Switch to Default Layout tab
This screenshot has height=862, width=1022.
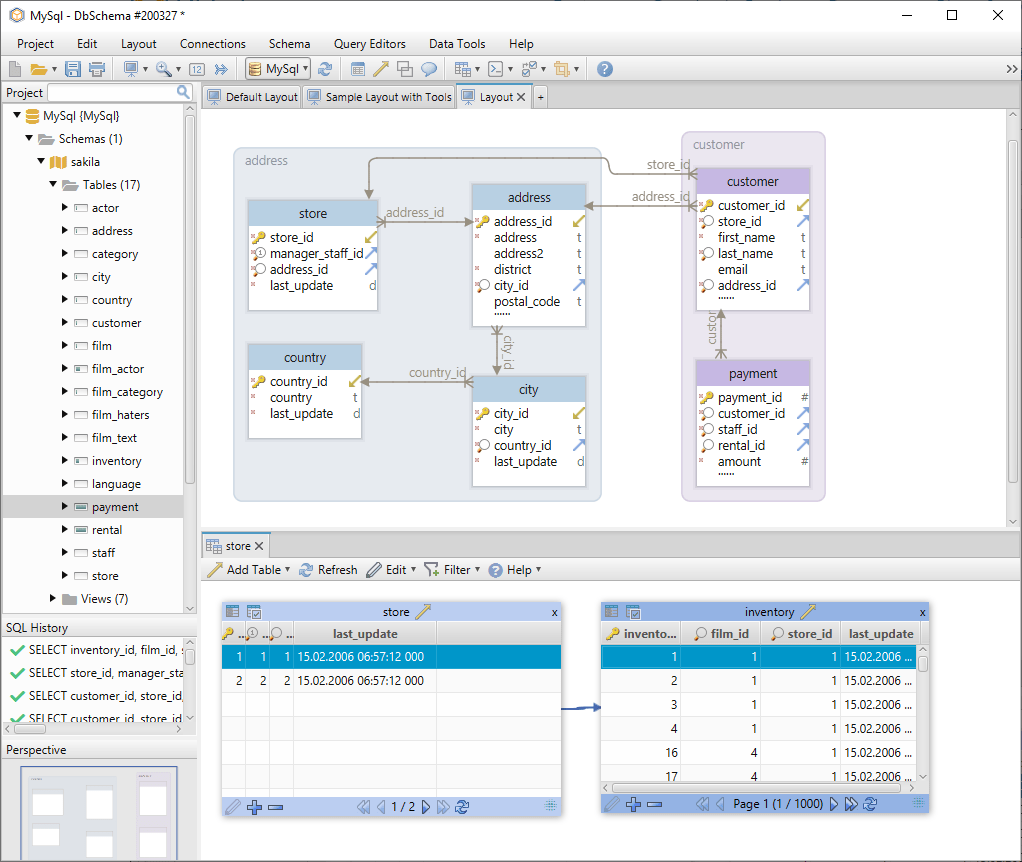[x=252, y=97]
